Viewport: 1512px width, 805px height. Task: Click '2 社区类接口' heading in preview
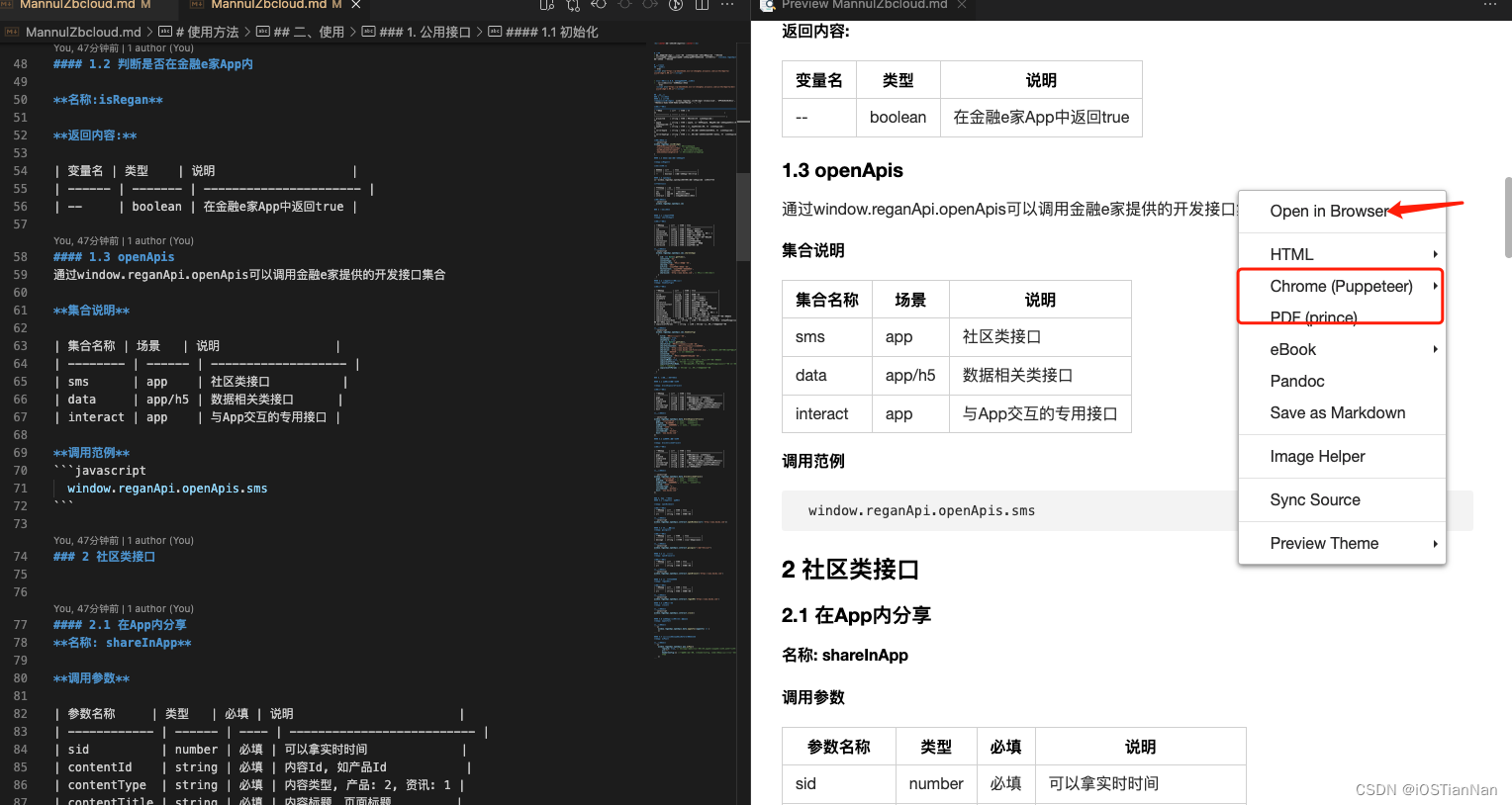point(850,570)
